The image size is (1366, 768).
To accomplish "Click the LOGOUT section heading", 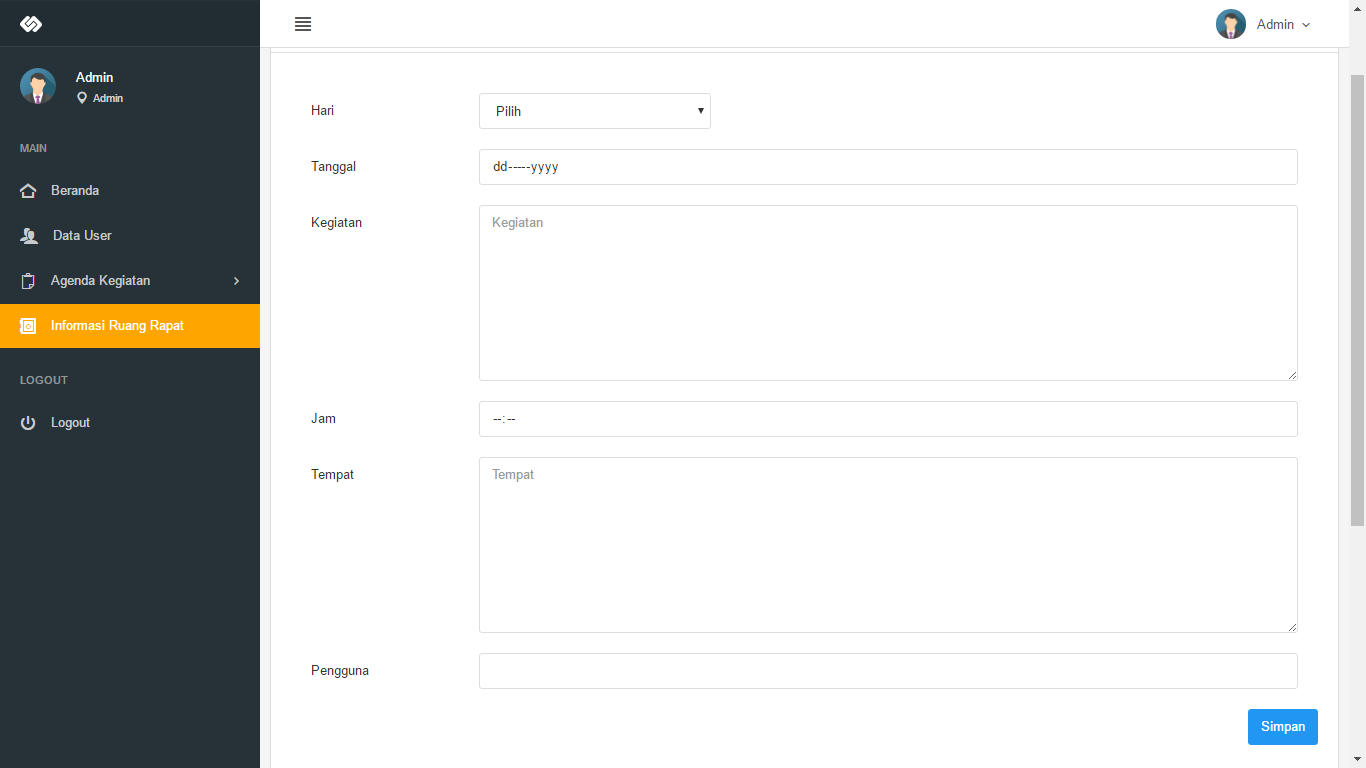I will (44, 380).
